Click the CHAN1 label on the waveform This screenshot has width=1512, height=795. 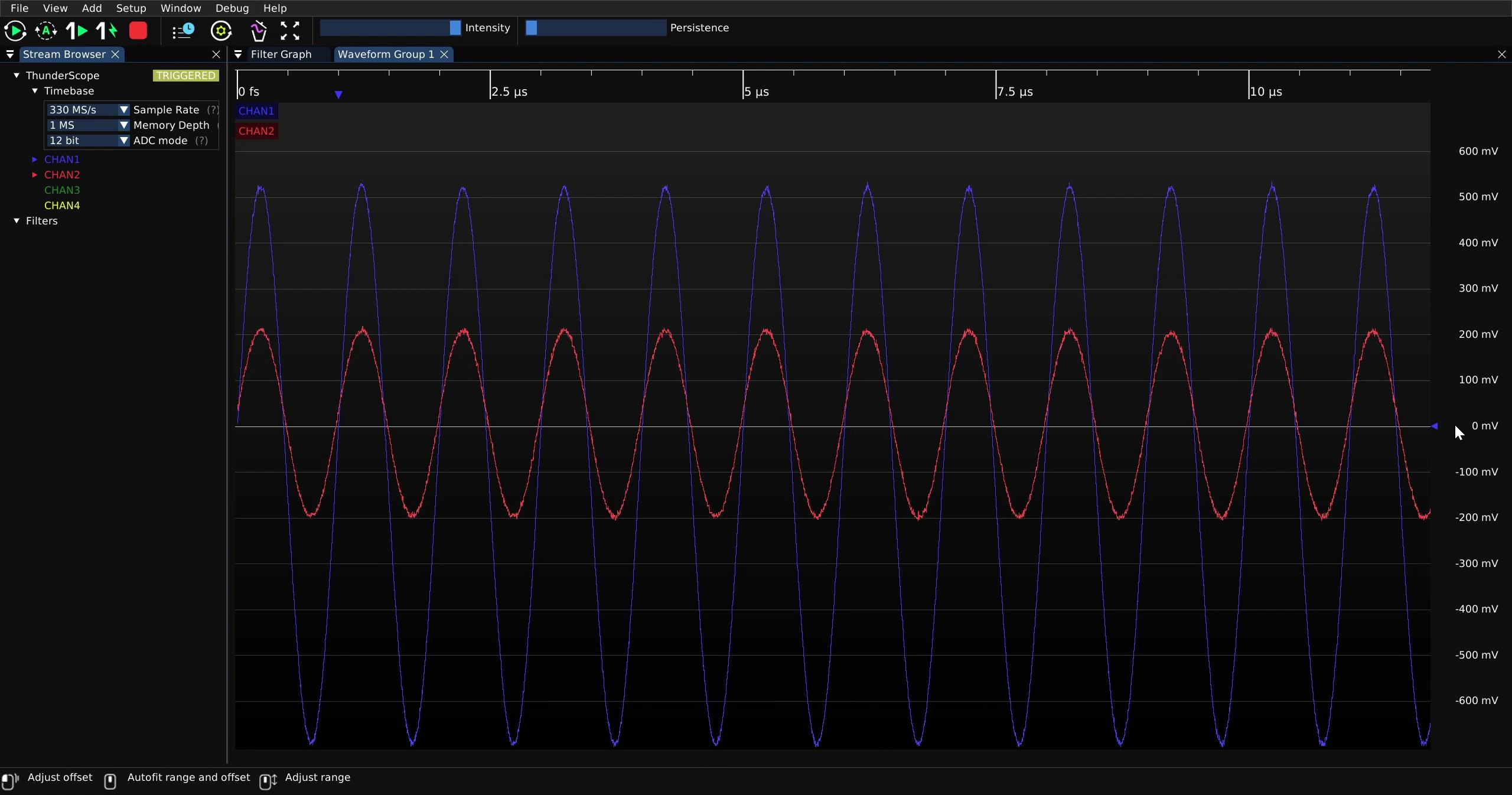256,111
